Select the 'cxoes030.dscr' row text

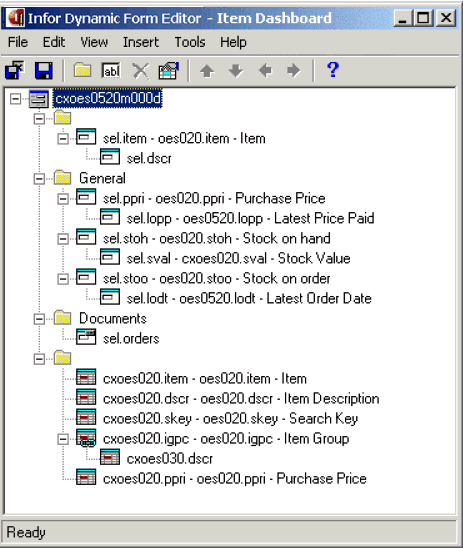click(x=170, y=459)
